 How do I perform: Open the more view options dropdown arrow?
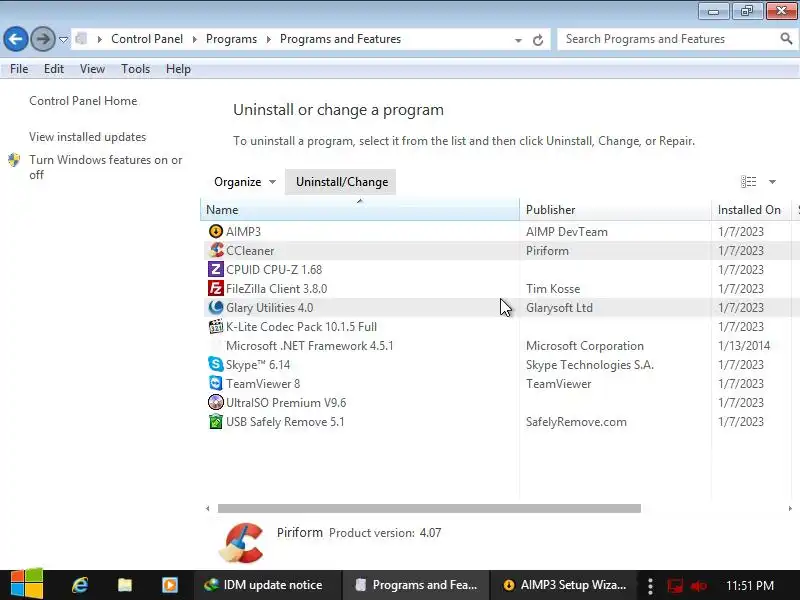772,182
